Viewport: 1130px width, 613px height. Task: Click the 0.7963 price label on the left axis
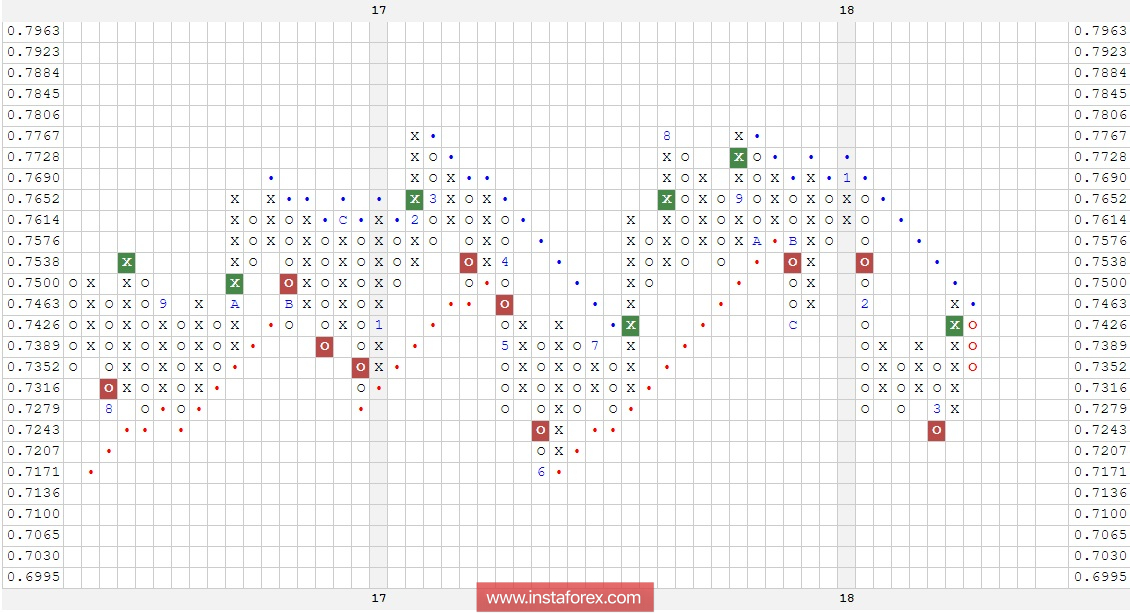pos(34,31)
